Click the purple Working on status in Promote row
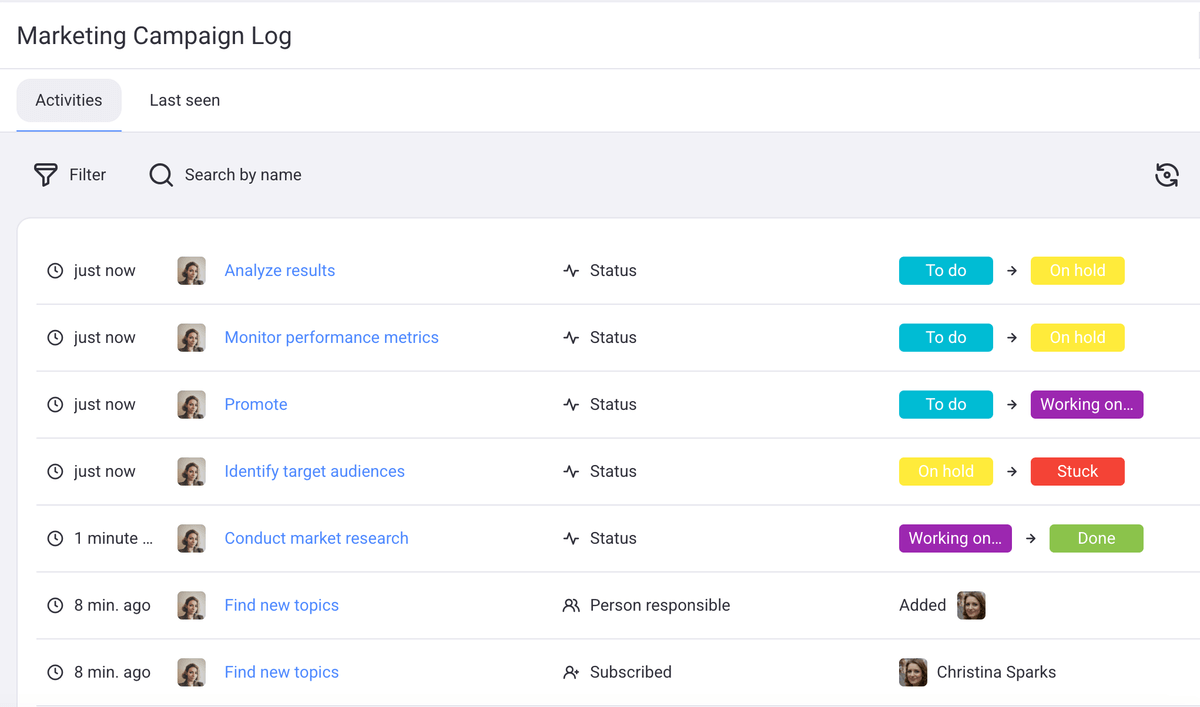 pos(1086,405)
